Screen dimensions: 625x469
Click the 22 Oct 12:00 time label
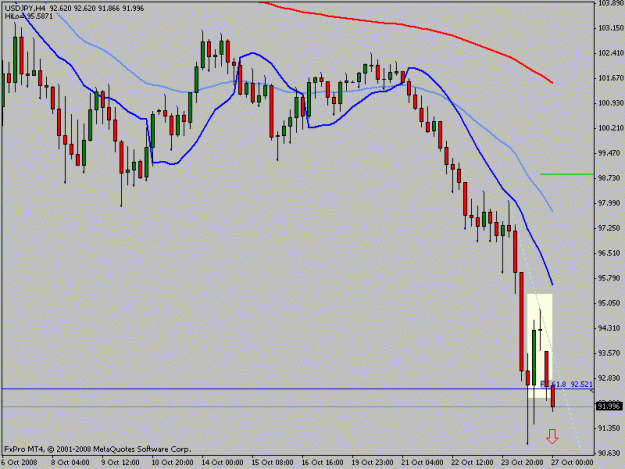click(x=472, y=463)
